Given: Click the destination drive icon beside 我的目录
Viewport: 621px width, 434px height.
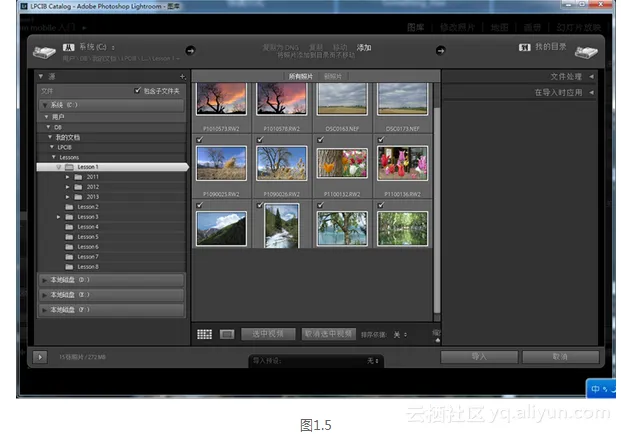Looking at the screenshot, I should (586, 52).
